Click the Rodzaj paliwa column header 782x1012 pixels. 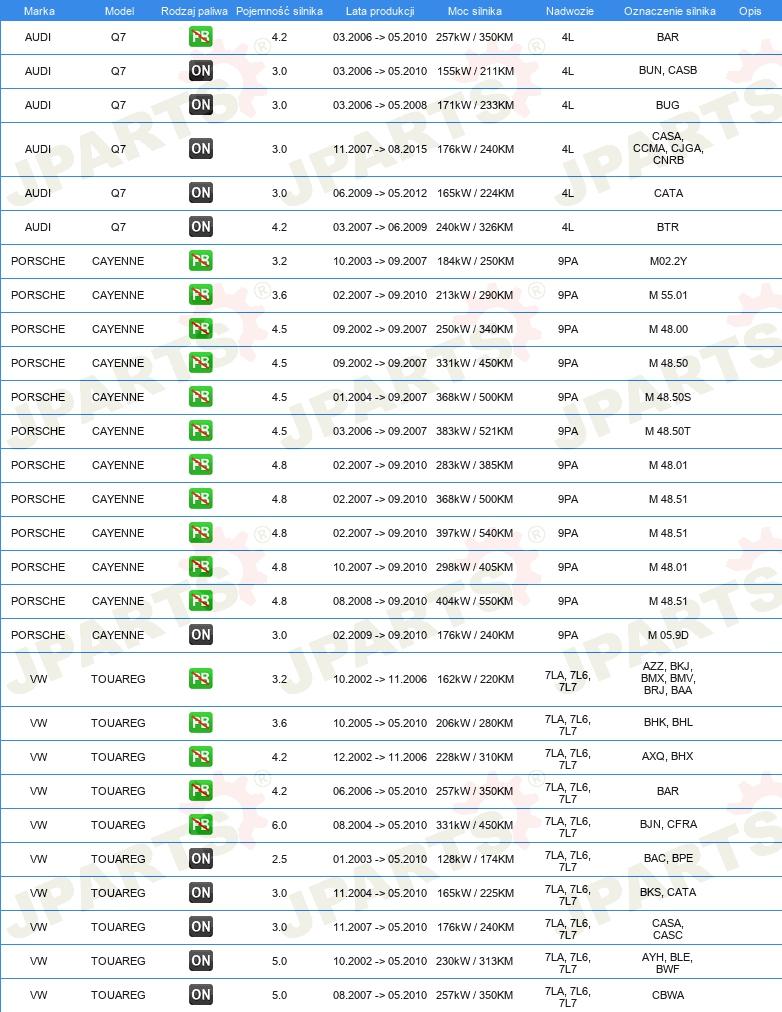click(x=194, y=11)
